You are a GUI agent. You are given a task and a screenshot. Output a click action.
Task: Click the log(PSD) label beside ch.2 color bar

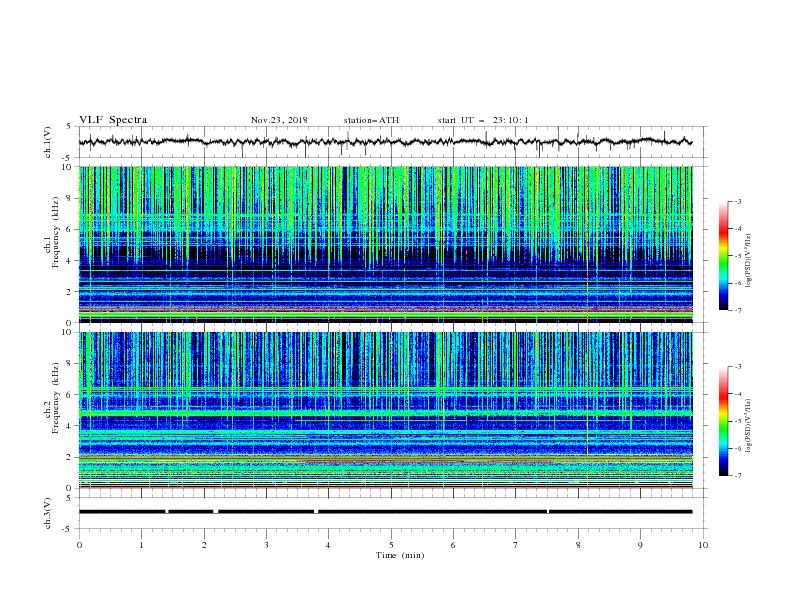(x=748, y=426)
